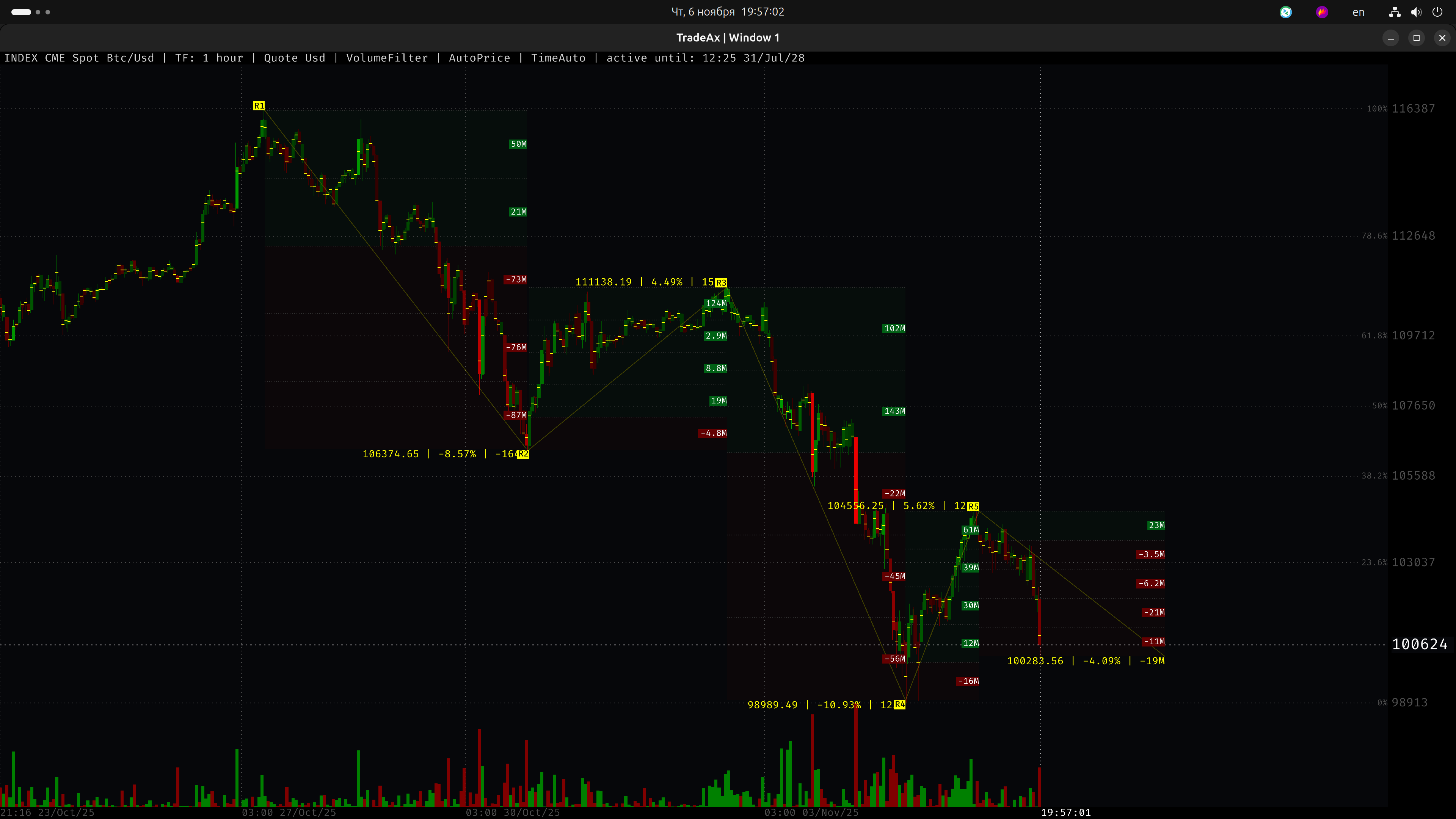Toggle AutoPrice option in header
Screen dimensions: 1456x819
(x=479, y=58)
